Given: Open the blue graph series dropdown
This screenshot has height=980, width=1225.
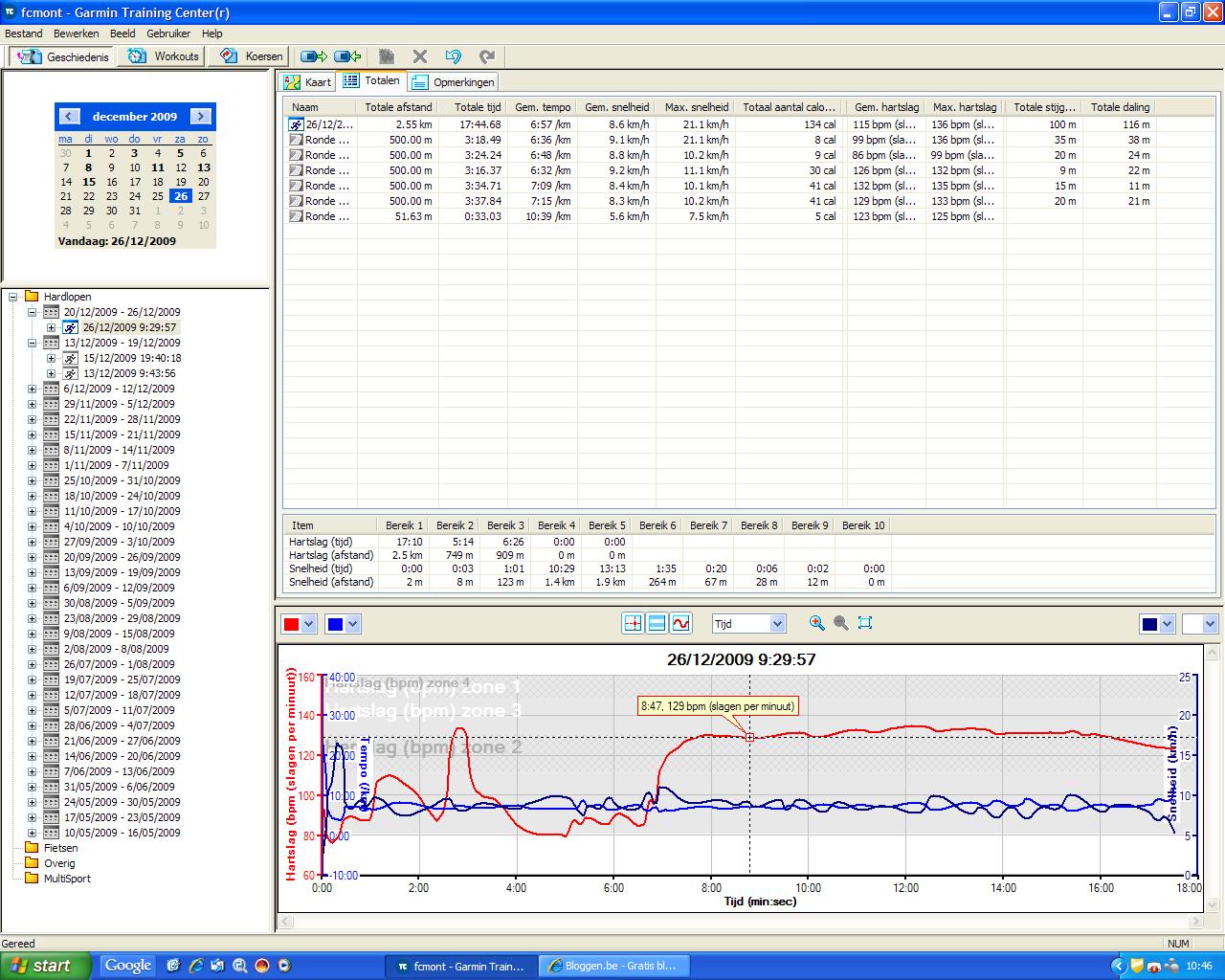Looking at the screenshot, I should click(352, 624).
